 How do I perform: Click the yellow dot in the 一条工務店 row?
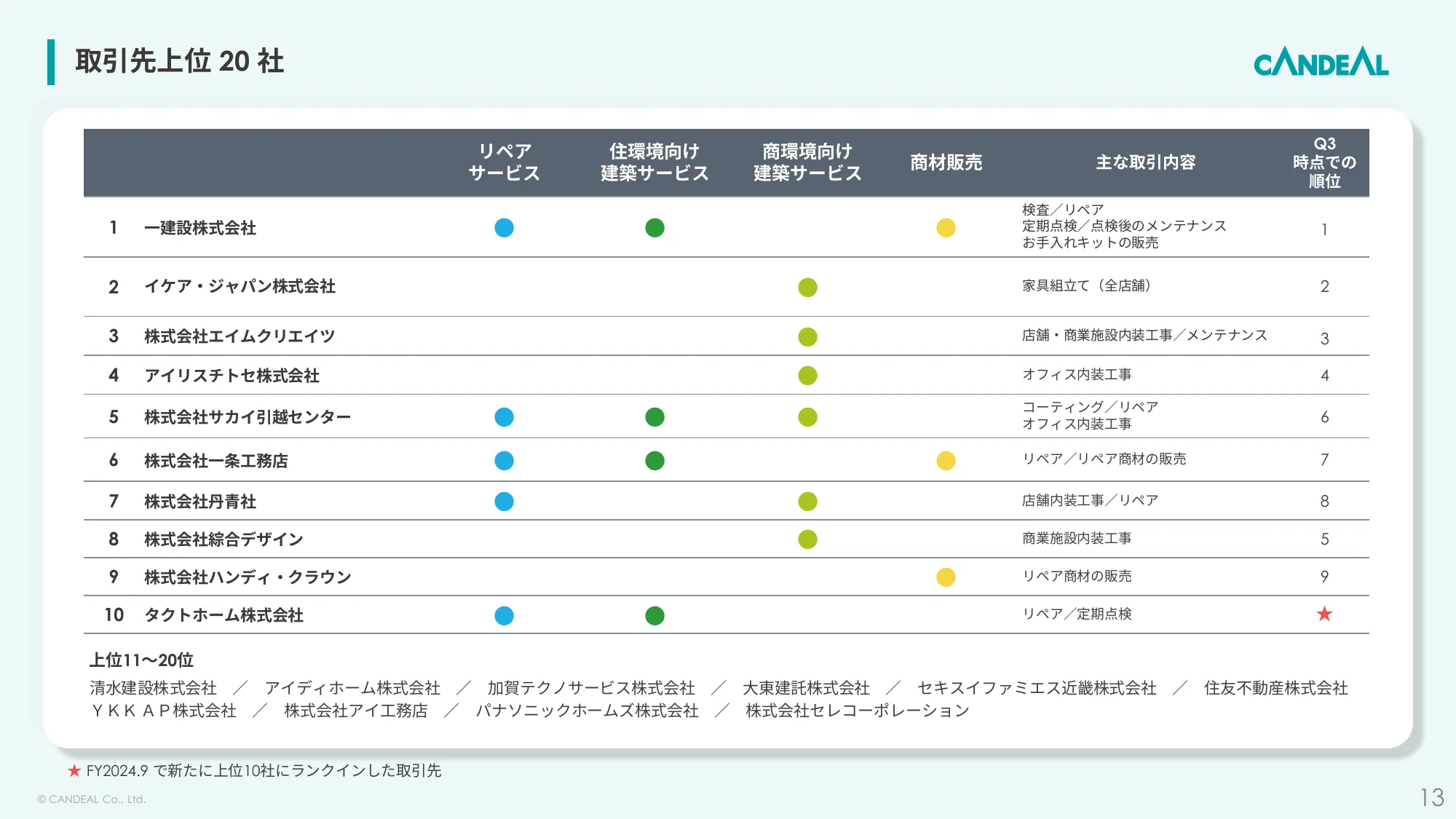click(946, 461)
